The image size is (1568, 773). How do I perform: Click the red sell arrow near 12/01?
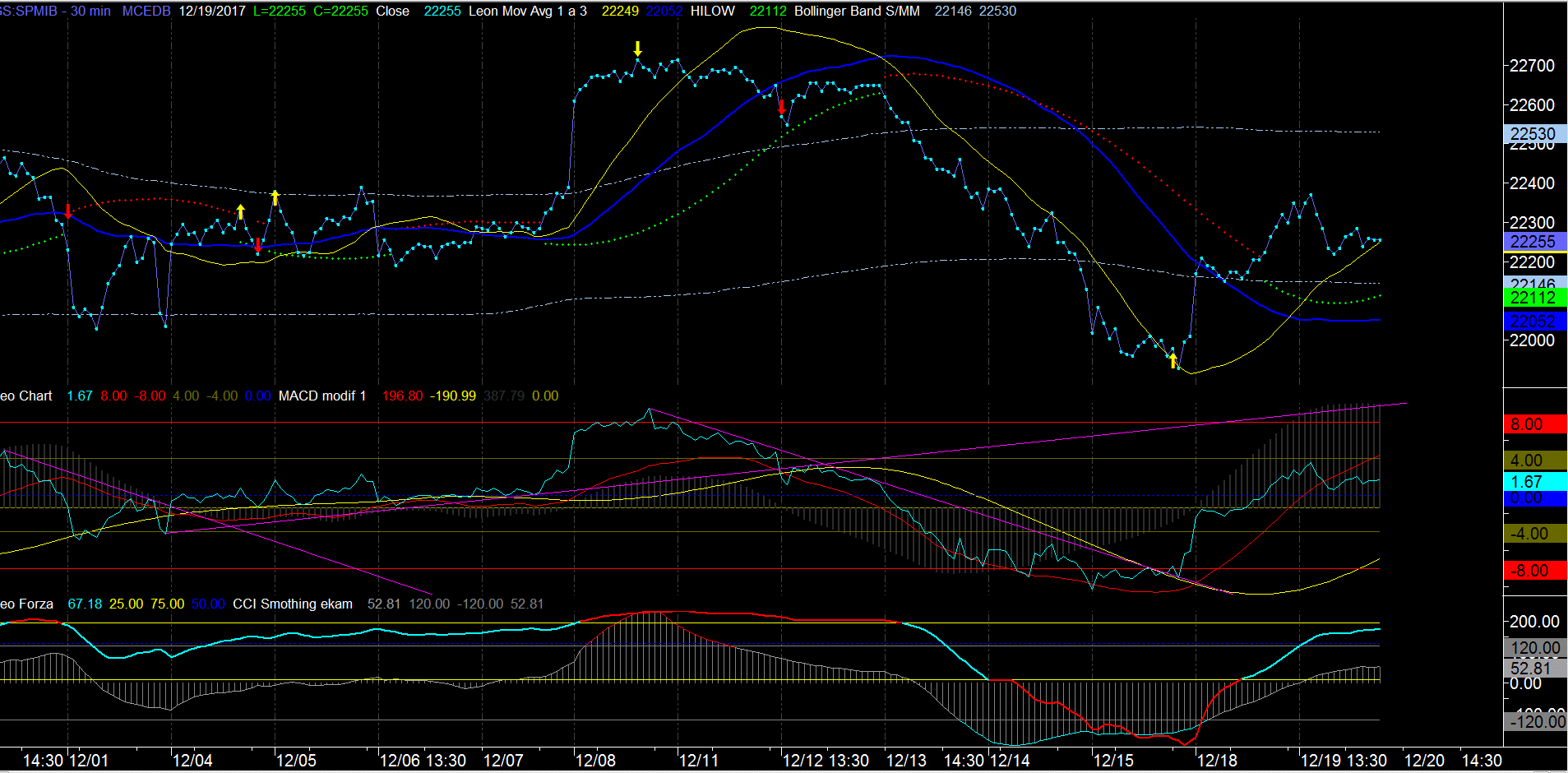[x=68, y=211]
